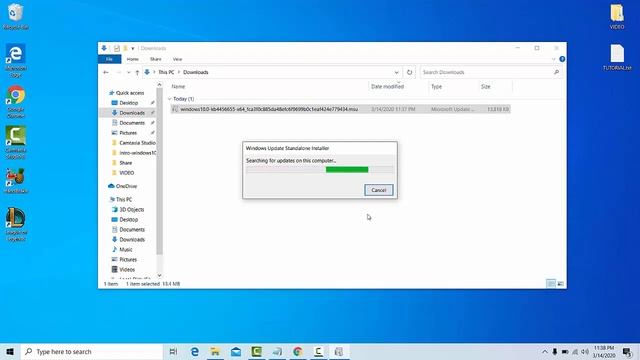Open the Recycle Bin desktop icon
This screenshot has width=640, height=360.
pyautogui.click(x=16, y=17)
